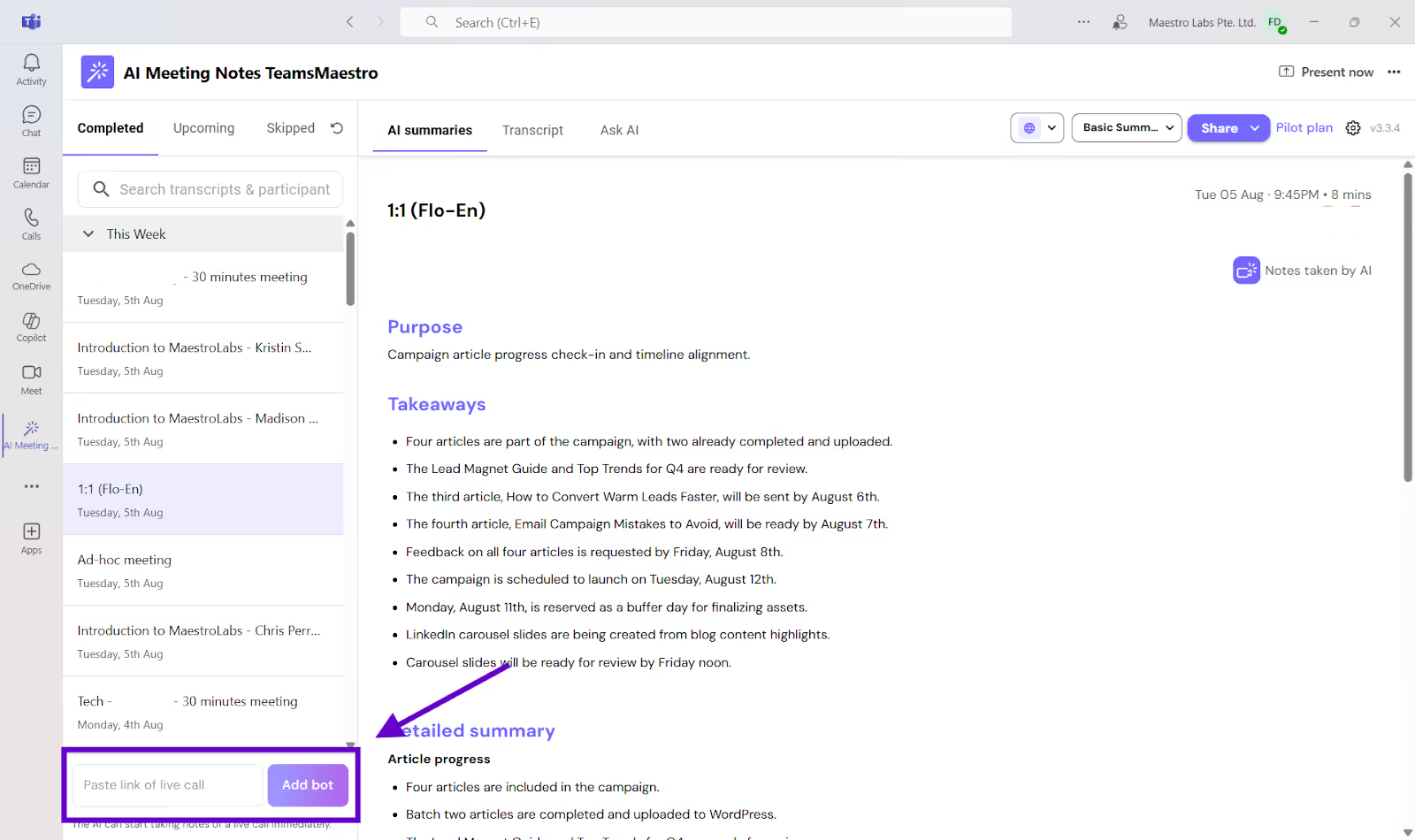Select the 1:1 (Flo-En) meeting

[x=203, y=500]
